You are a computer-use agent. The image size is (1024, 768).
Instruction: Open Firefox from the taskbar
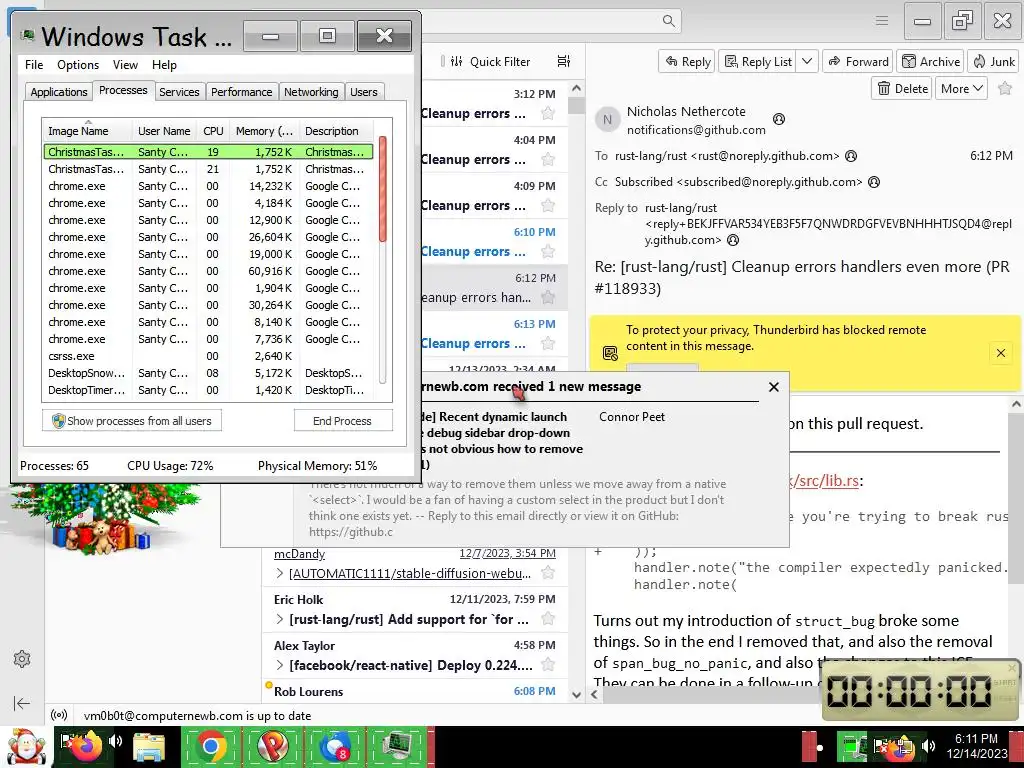pyautogui.click(x=86, y=746)
